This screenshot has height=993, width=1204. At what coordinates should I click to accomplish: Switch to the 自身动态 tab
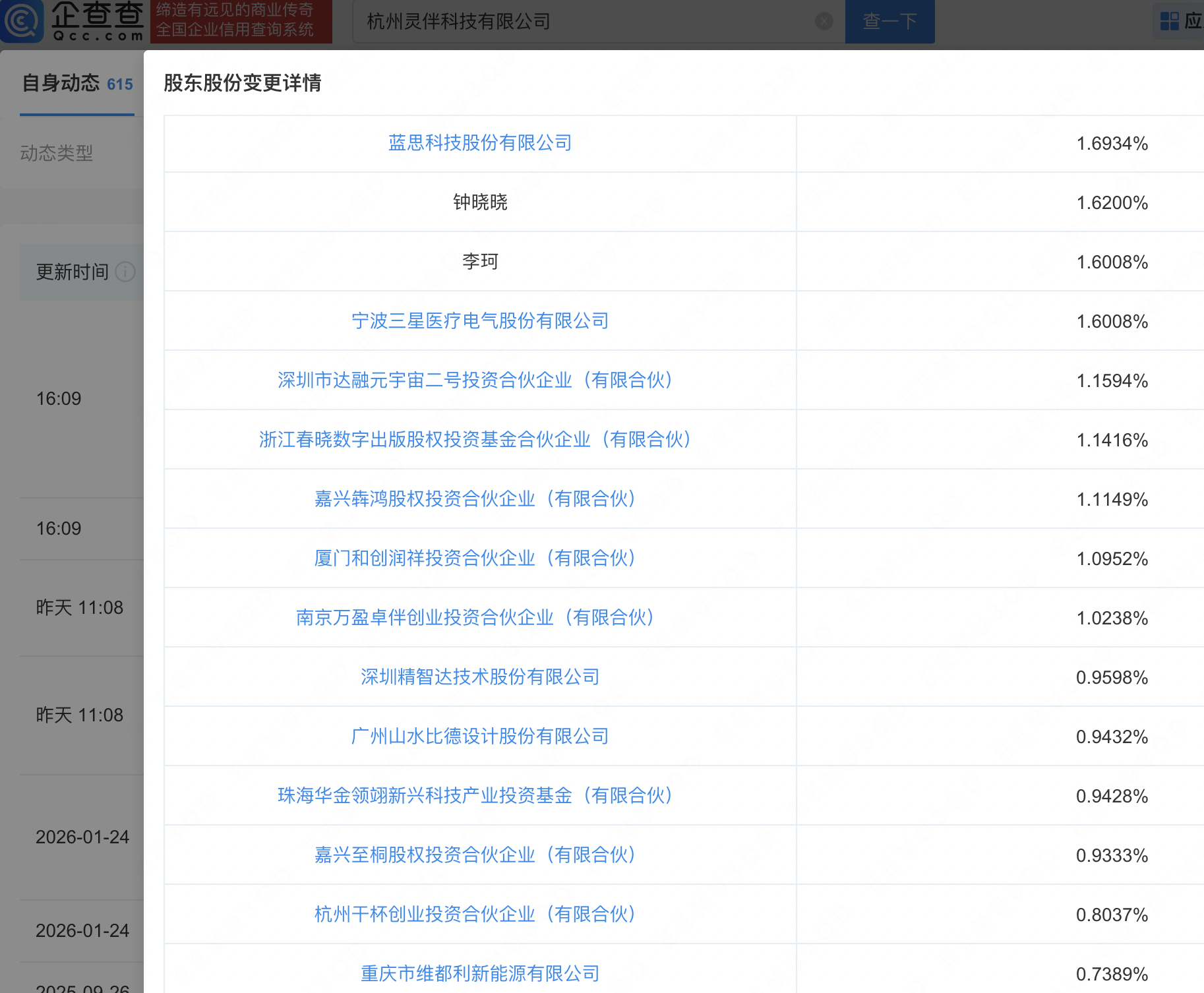(x=77, y=84)
